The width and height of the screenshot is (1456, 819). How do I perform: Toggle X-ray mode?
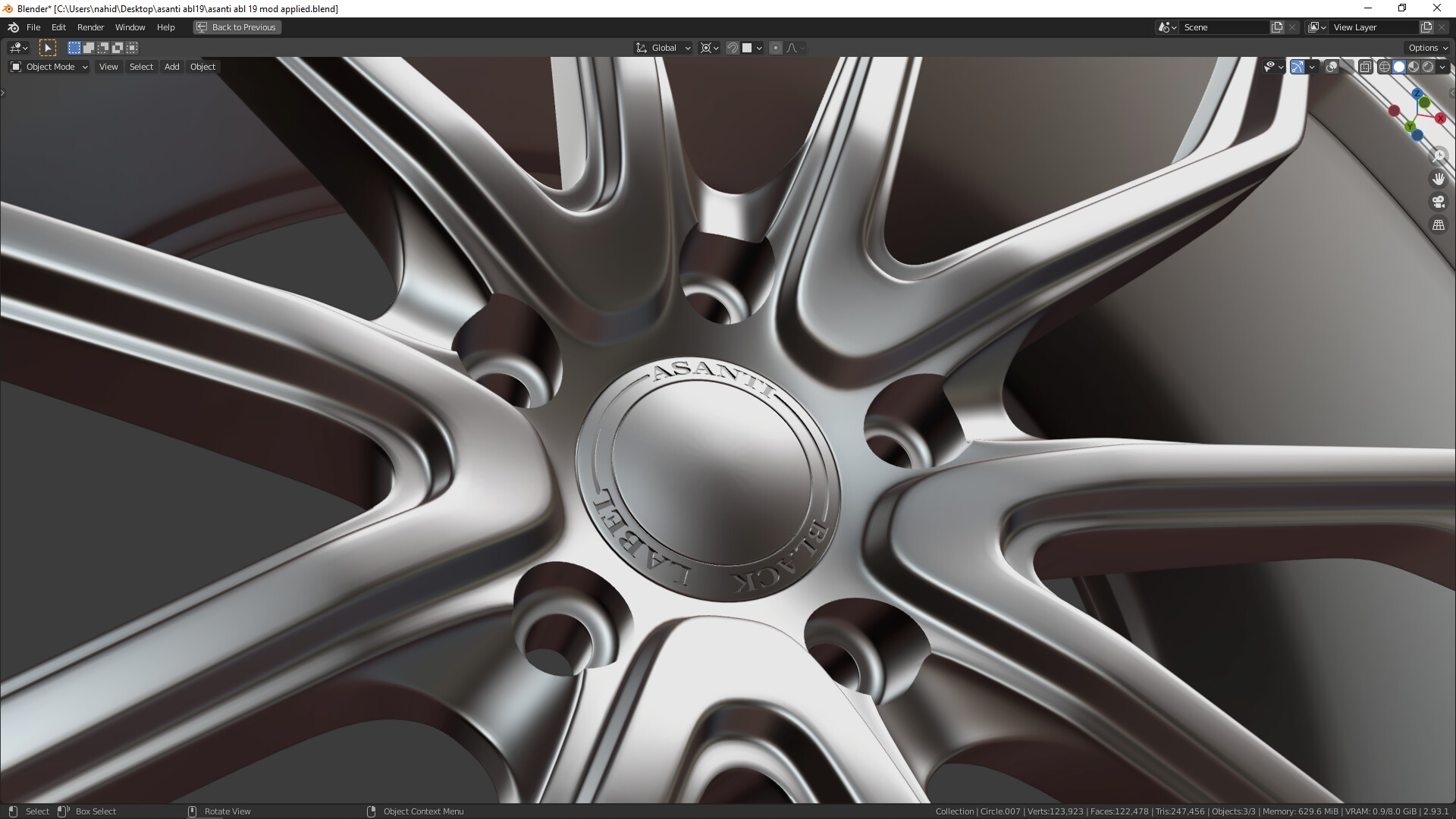point(1365,67)
